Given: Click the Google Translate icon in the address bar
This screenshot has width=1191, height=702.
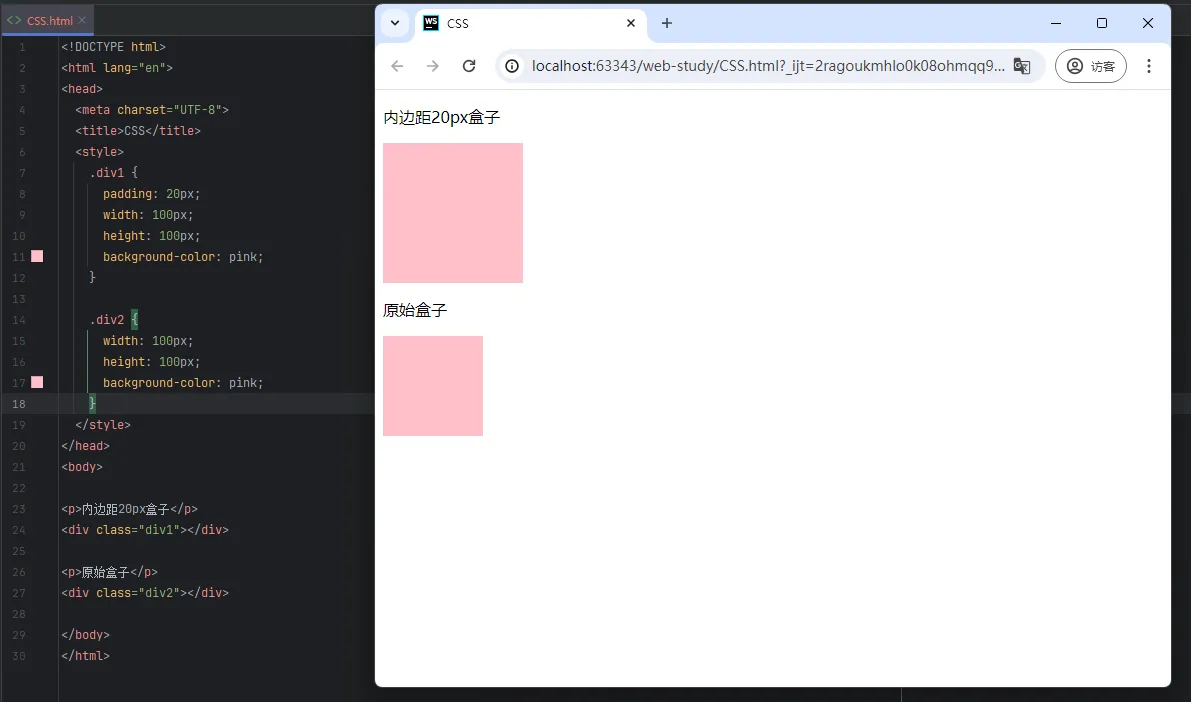Looking at the screenshot, I should click(x=1022, y=65).
